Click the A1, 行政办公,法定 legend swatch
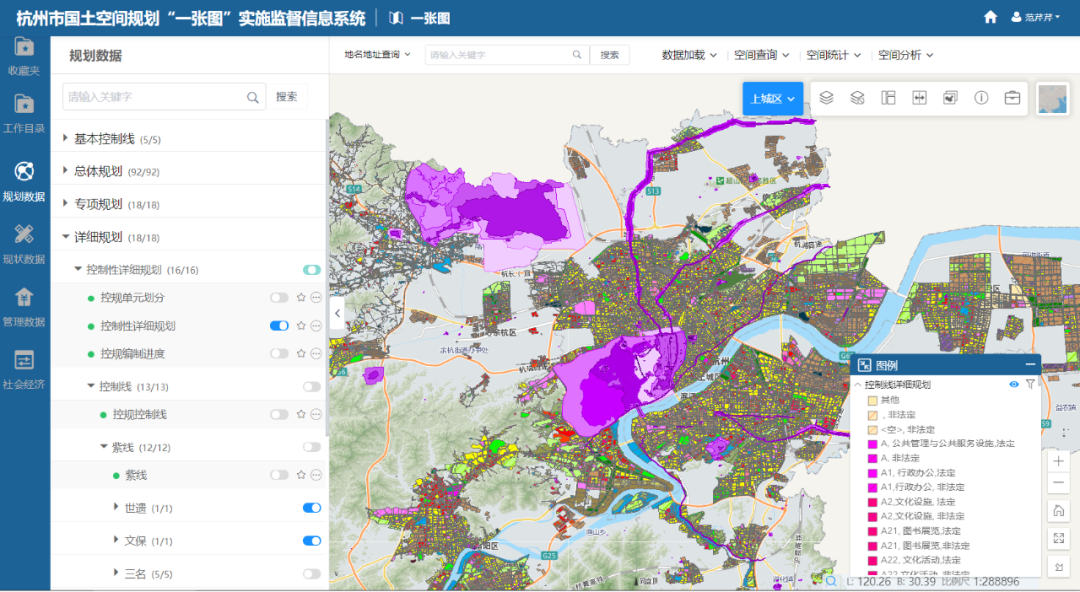 pyautogui.click(x=873, y=473)
